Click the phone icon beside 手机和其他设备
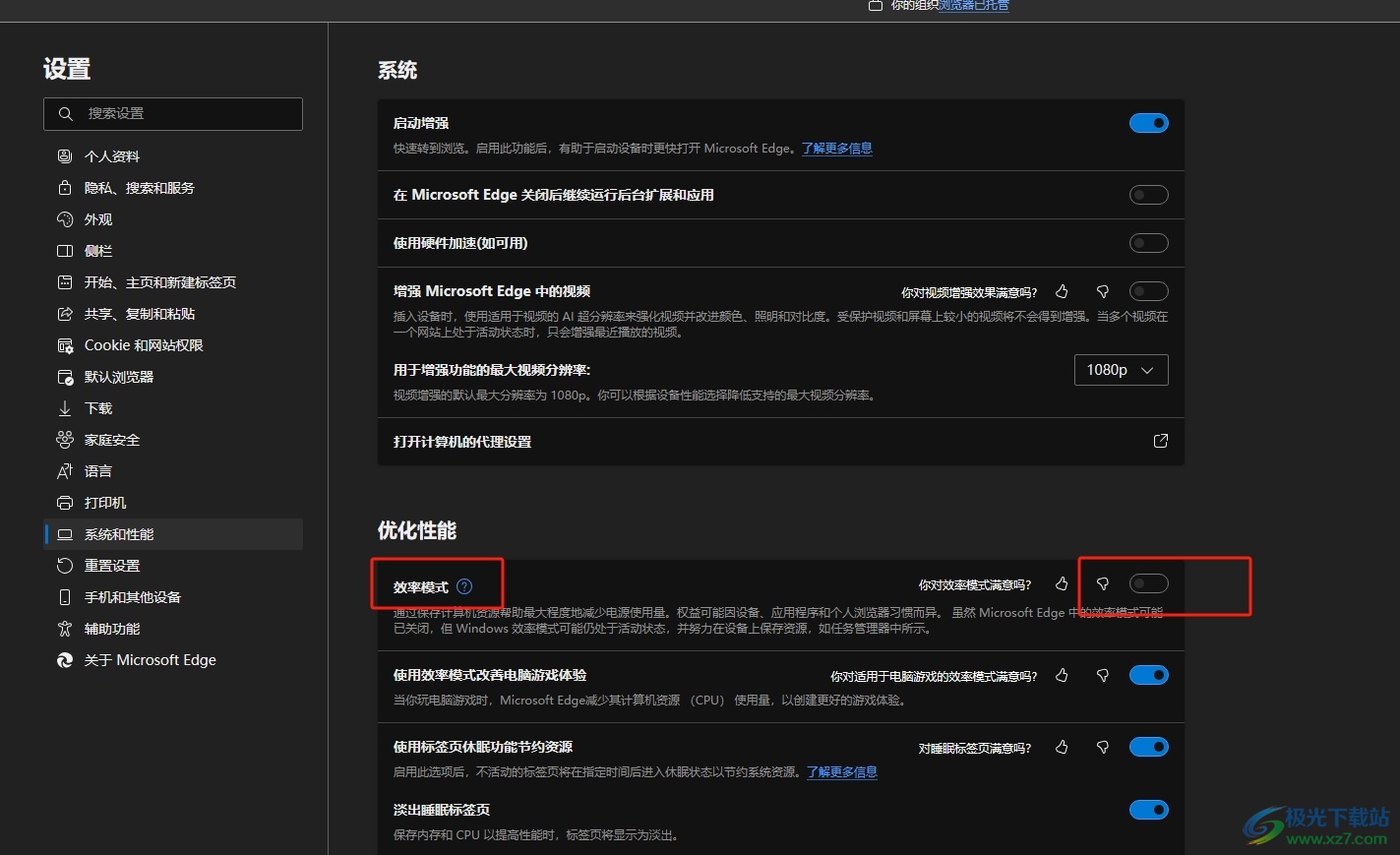Image resolution: width=1400 pixels, height=855 pixels. [x=65, y=597]
